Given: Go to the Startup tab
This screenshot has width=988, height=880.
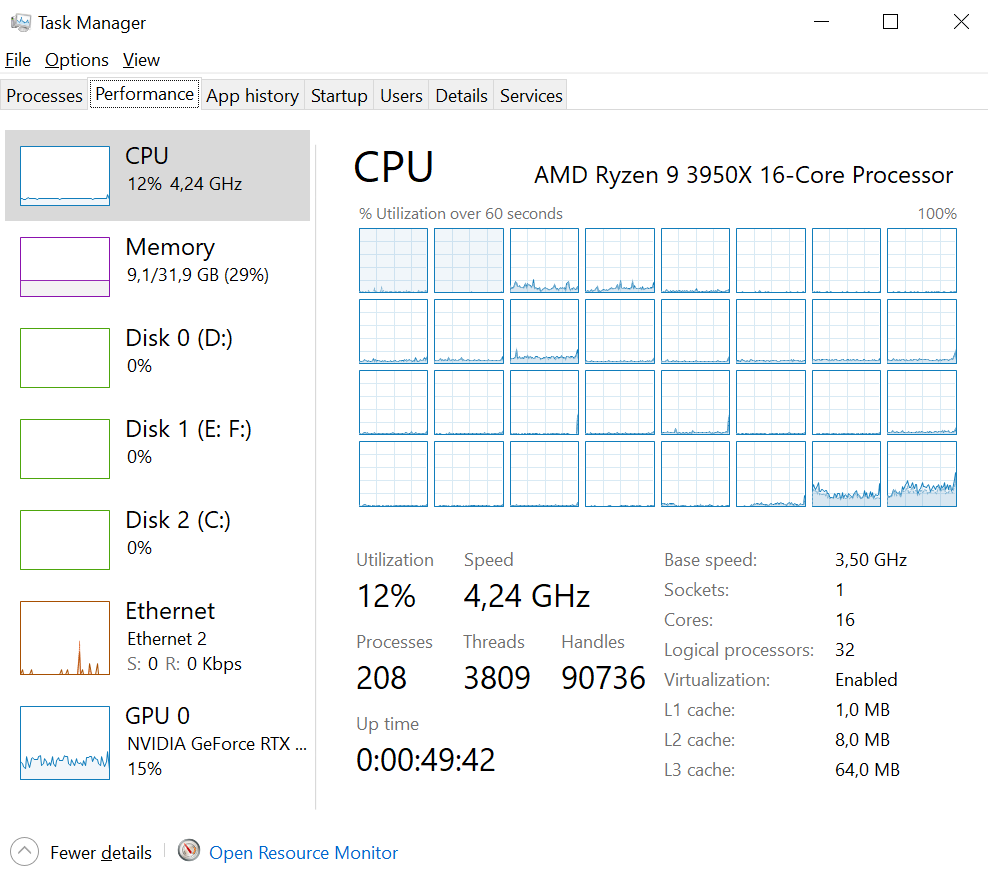Looking at the screenshot, I should 339,96.
